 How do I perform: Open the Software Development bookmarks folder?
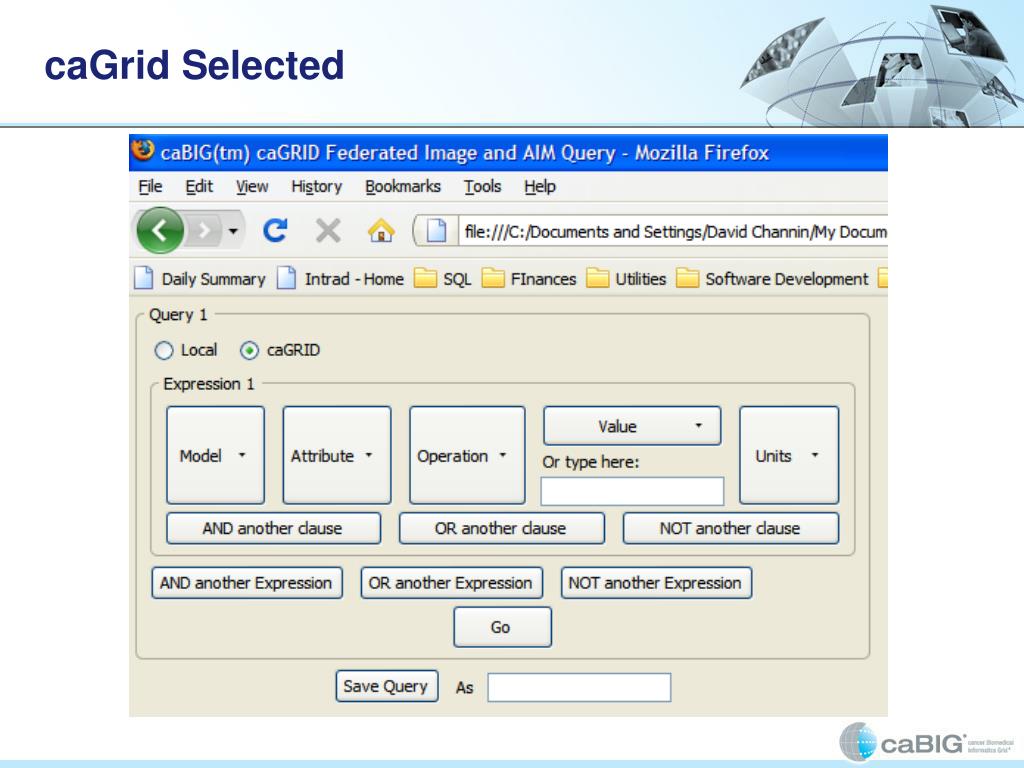tap(772, 279)
